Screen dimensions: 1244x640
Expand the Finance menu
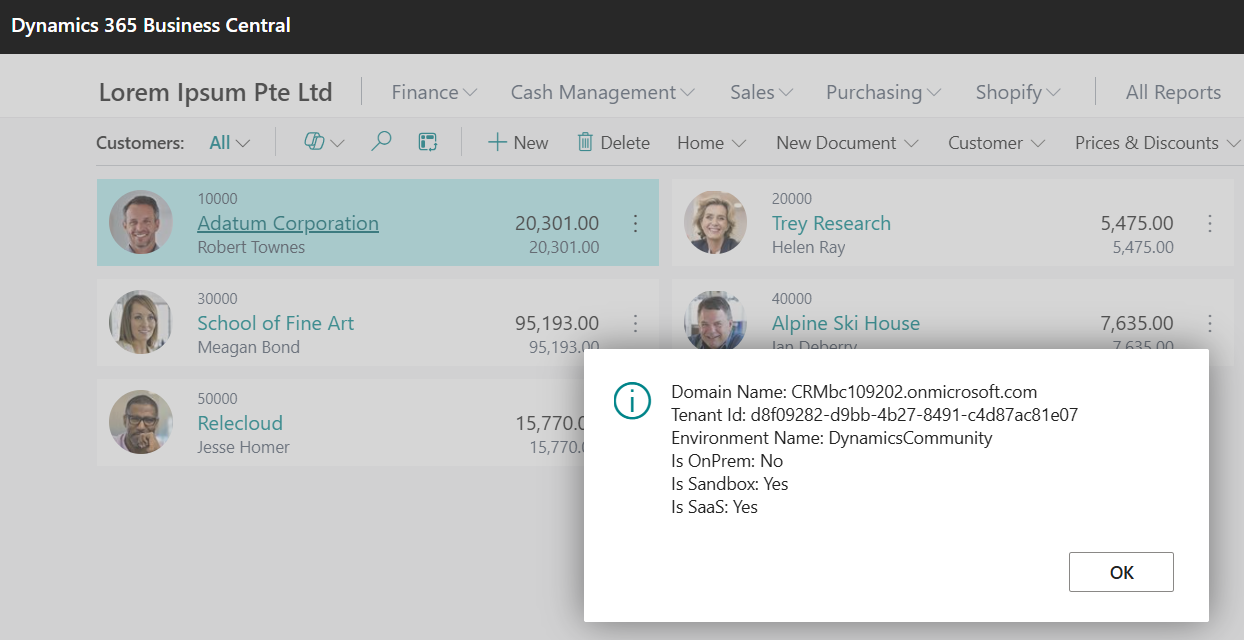434,92
